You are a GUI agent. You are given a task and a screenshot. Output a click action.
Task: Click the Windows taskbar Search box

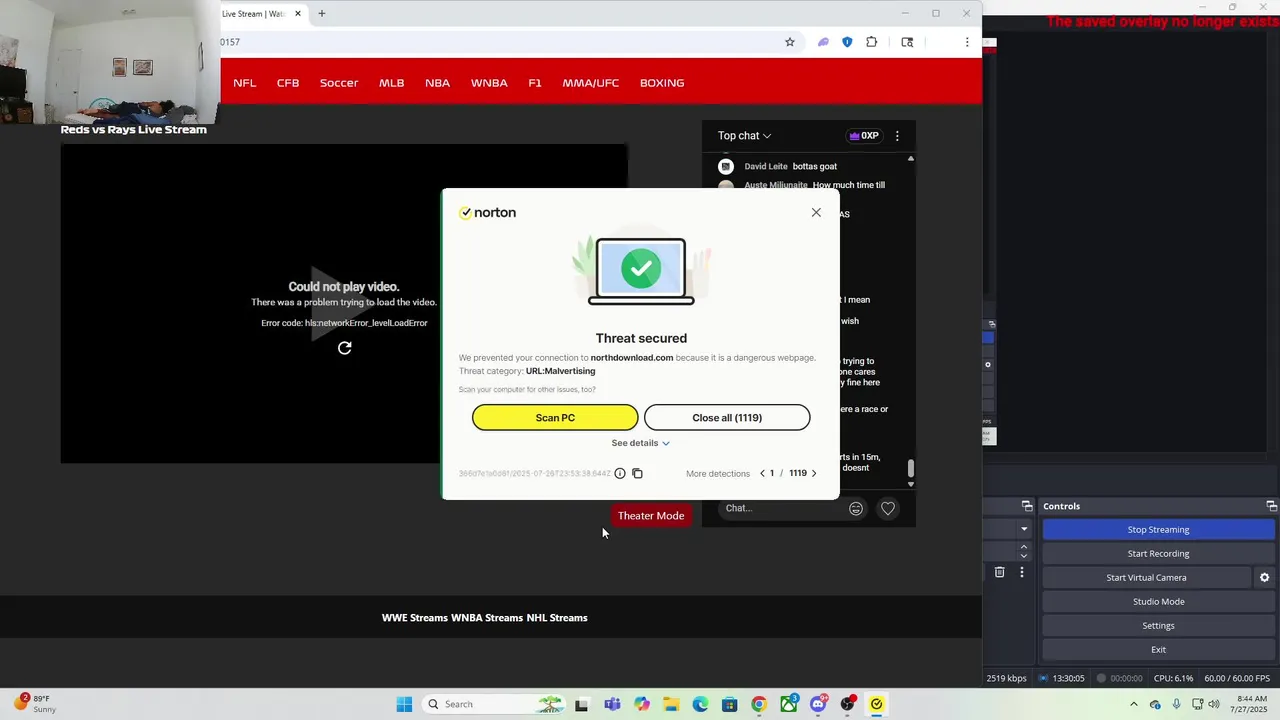pos(493,704)
